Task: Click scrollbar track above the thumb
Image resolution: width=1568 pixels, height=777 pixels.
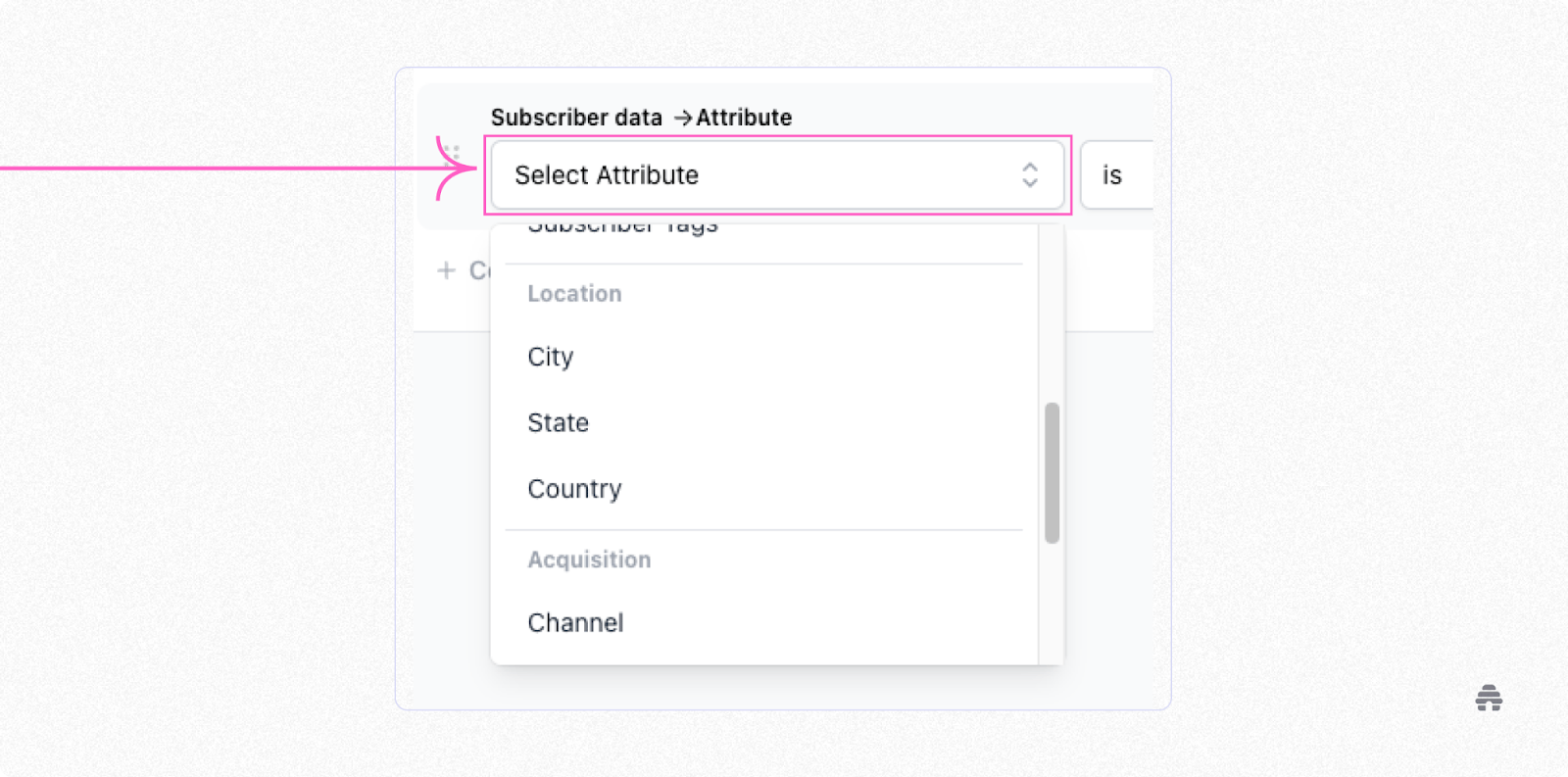Action: pyautogui.click(x=1052, y=314)
